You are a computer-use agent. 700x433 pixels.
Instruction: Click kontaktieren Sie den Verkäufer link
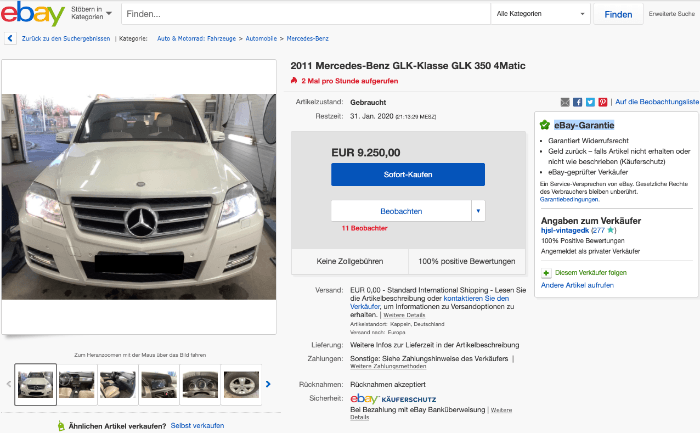(x=429, y=302)
